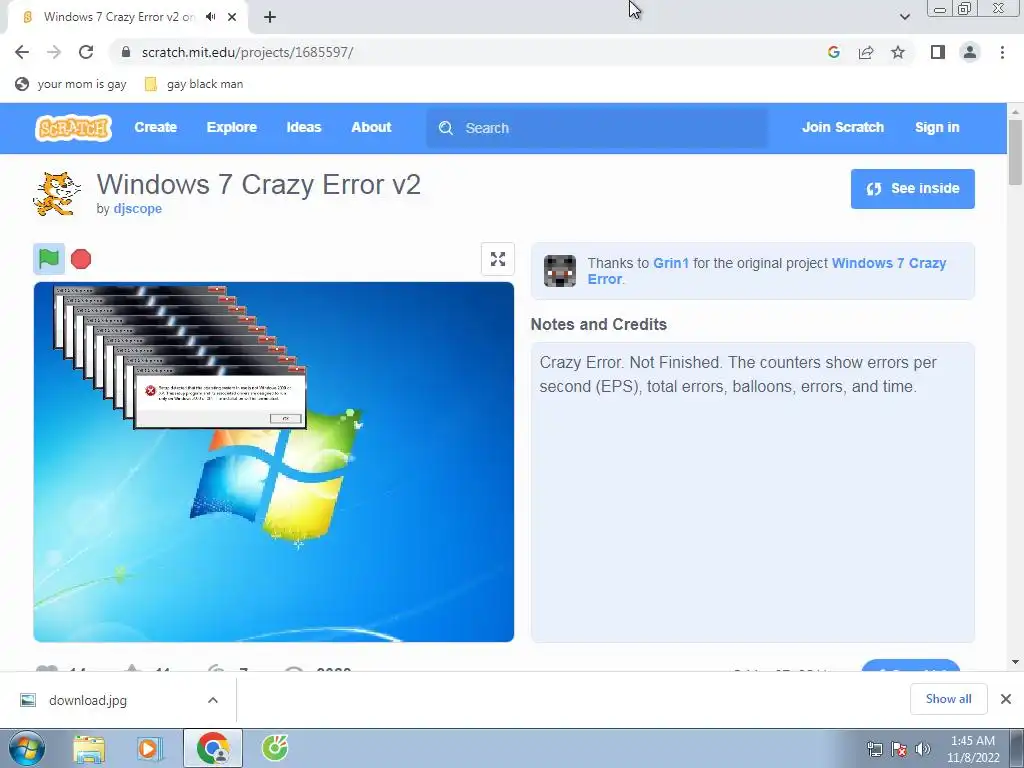Viewport: 1024px width, 768px height.
Task: Click the green taskbar app icon
Action: tap(276, 748)
